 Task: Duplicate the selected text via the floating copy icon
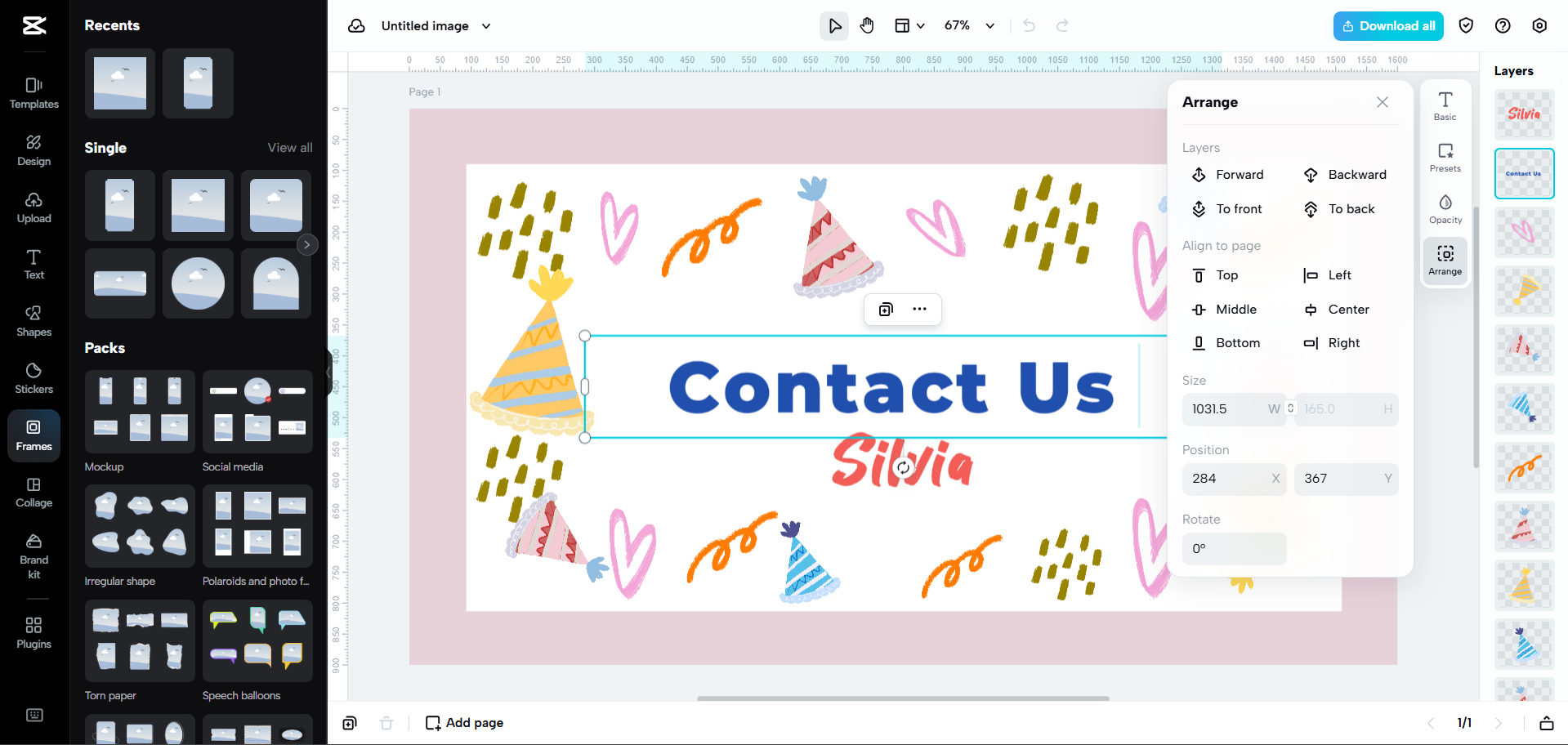click(x=885, y=310)
